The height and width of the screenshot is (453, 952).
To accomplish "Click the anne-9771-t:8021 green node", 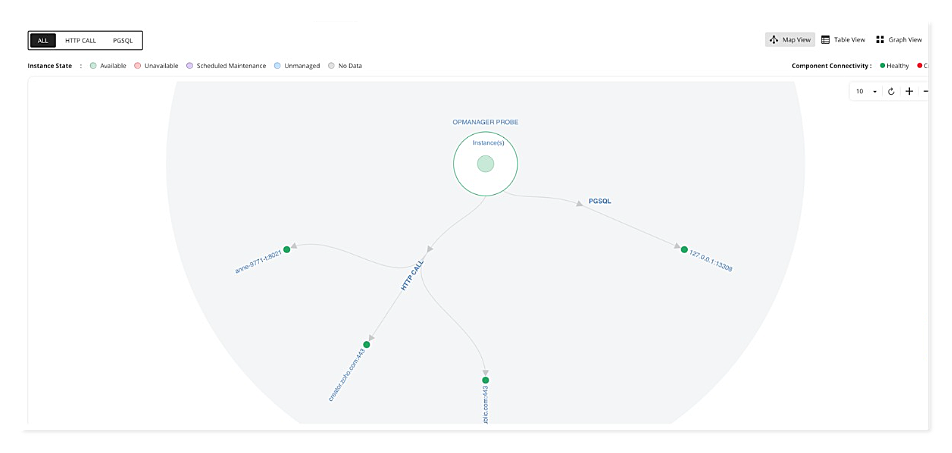I will tap(287, 250).
